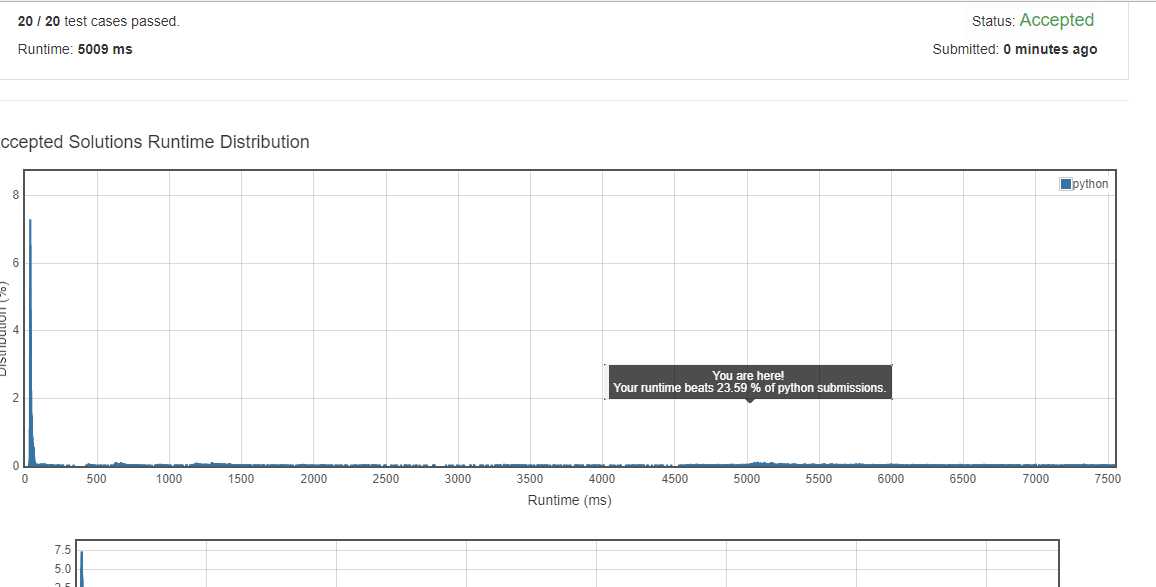Click the 3500 x-axis tick label

tap(530, 479)
